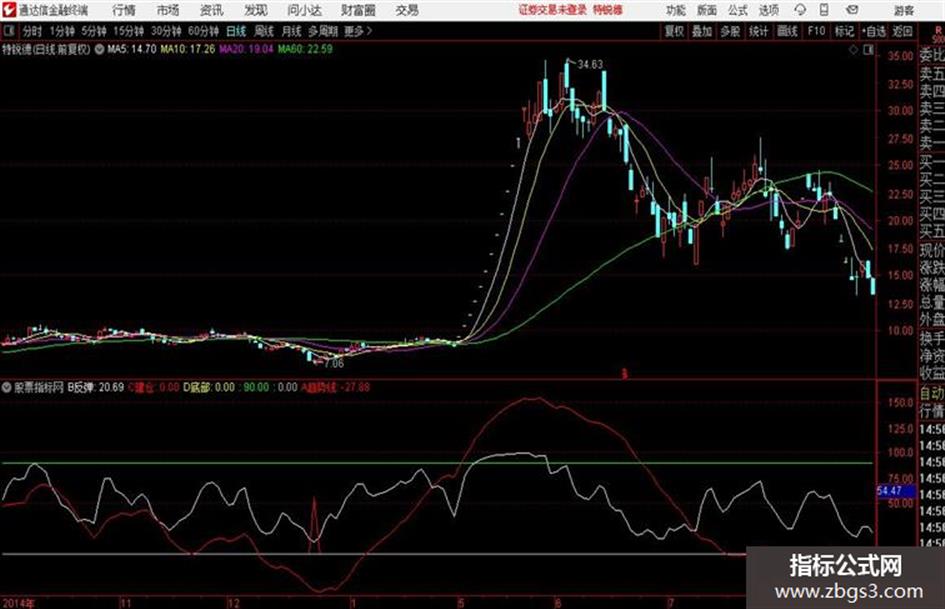Click the A趋势线 -27.88 indicator value
This screenshot has width=945, height=609.
(x=335, y=387)
